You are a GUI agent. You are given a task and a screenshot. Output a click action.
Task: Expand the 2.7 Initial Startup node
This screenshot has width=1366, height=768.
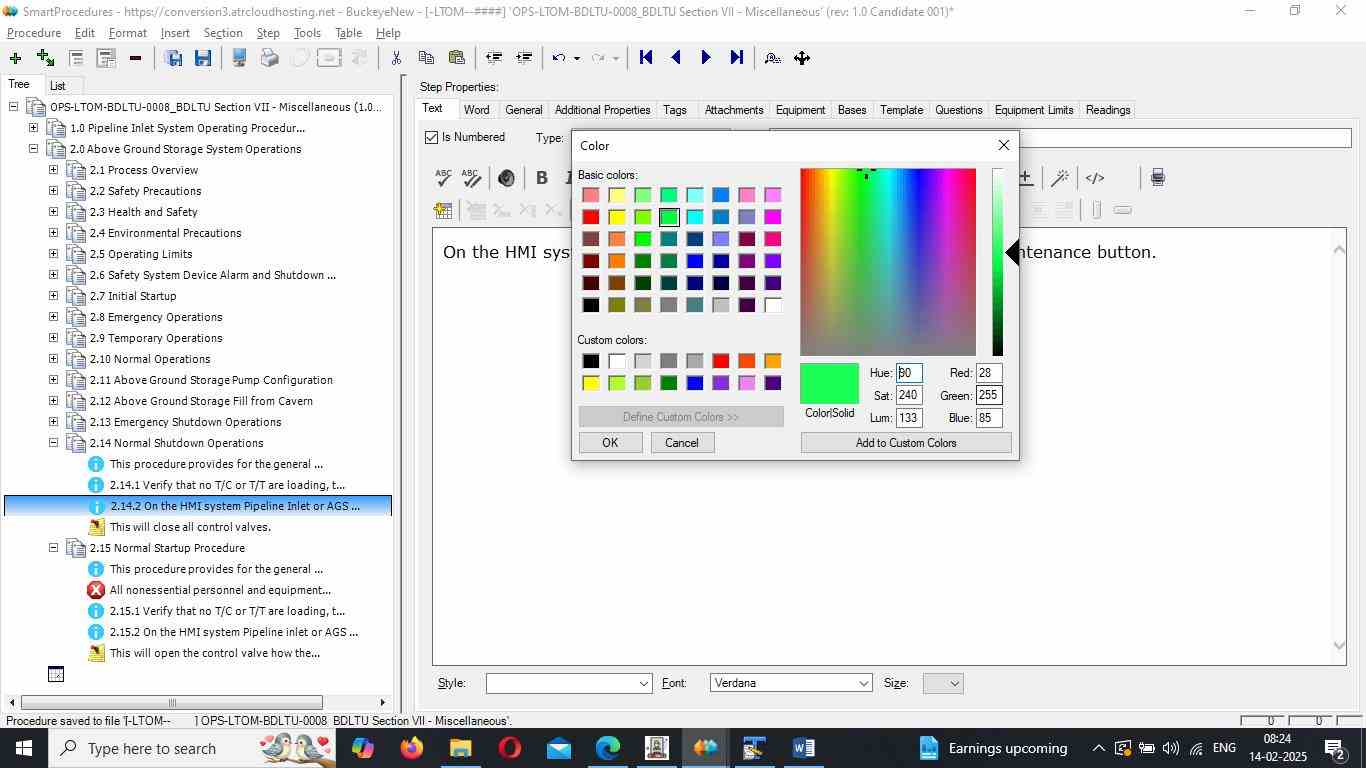[x=53, y=296]
